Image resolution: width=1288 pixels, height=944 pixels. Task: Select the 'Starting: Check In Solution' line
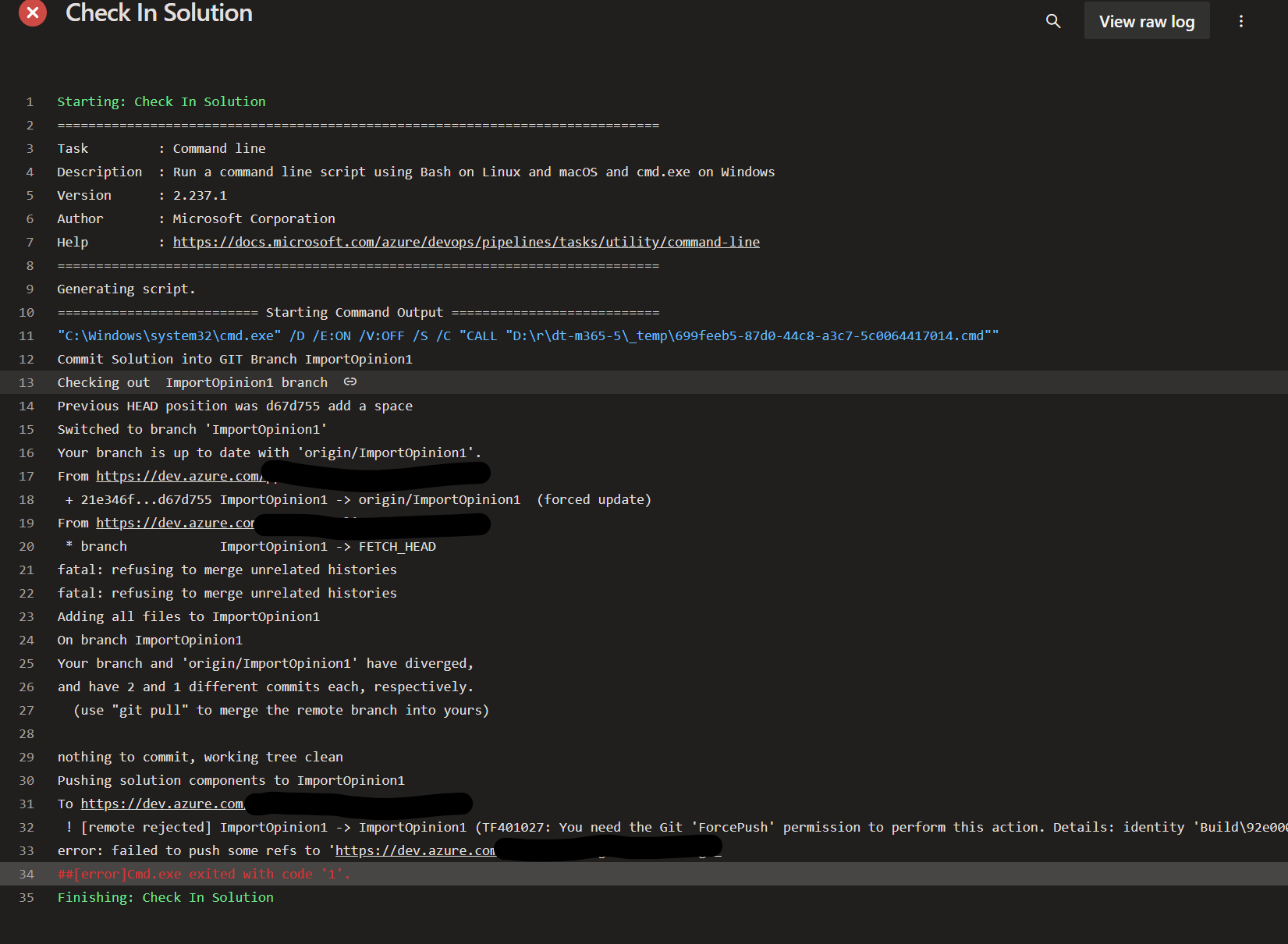161,101
